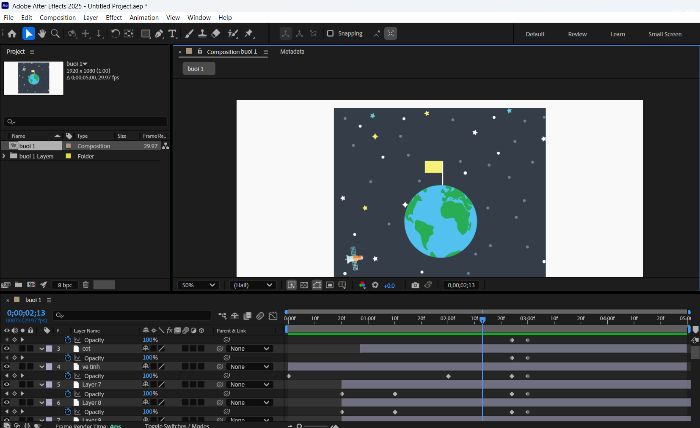Select the Type tool
The image size is (700, 428).
pos(172,33)
